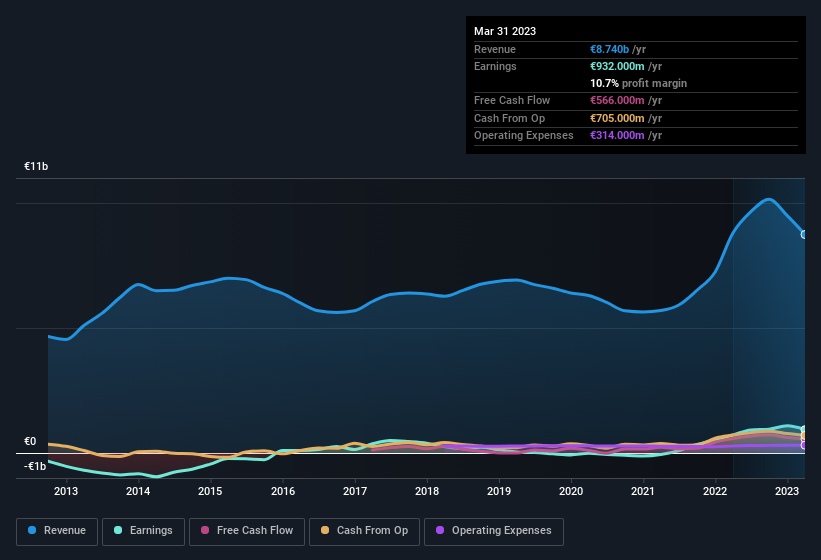This screenshot has height=560, width=821.
Task: Click the 2014 x-axis label
Action: [x=138, y=491]
